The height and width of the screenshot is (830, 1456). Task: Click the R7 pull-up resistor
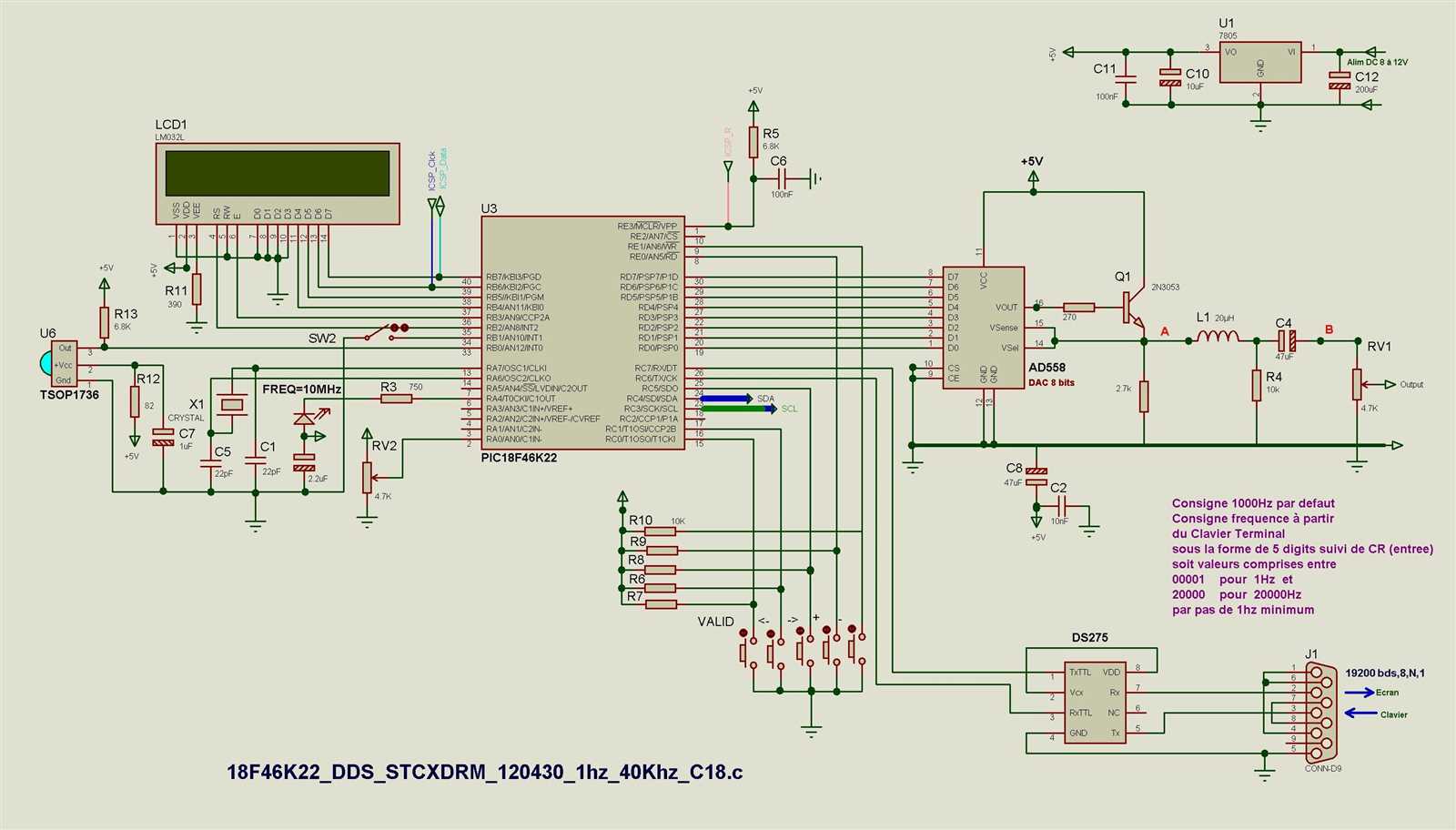click(x=661, y=603)
